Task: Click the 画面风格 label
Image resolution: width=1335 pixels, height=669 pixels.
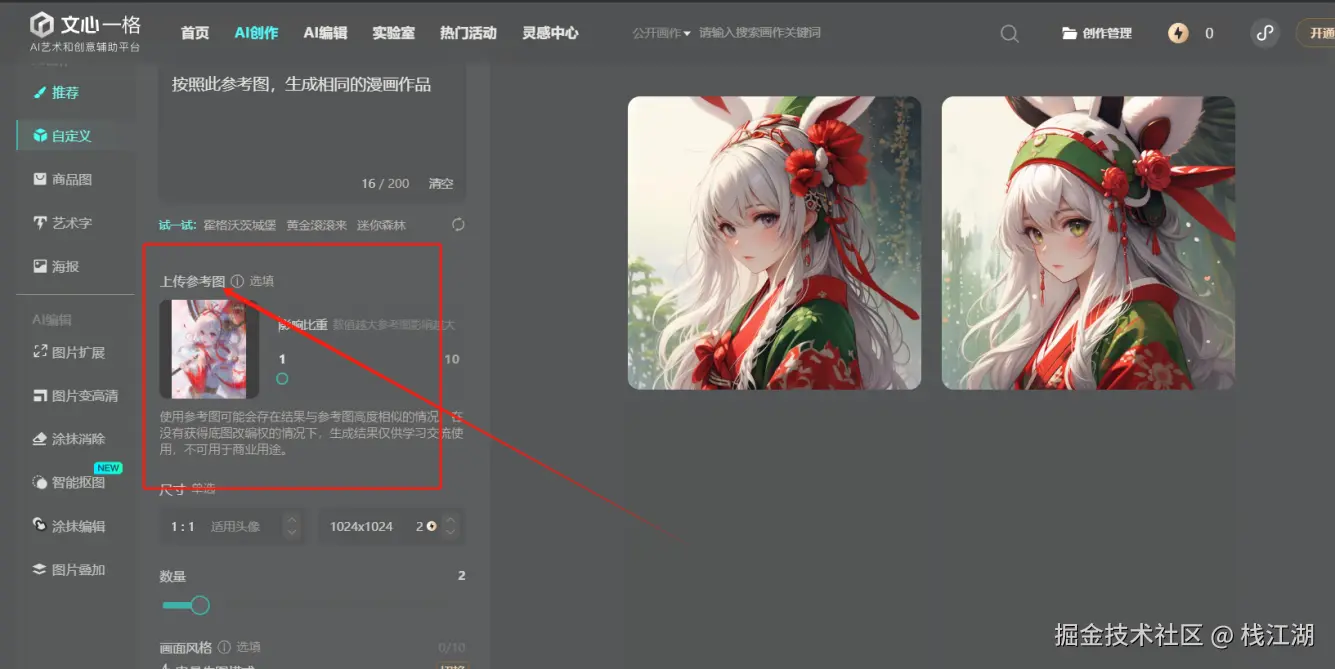Action: [186, 647]
